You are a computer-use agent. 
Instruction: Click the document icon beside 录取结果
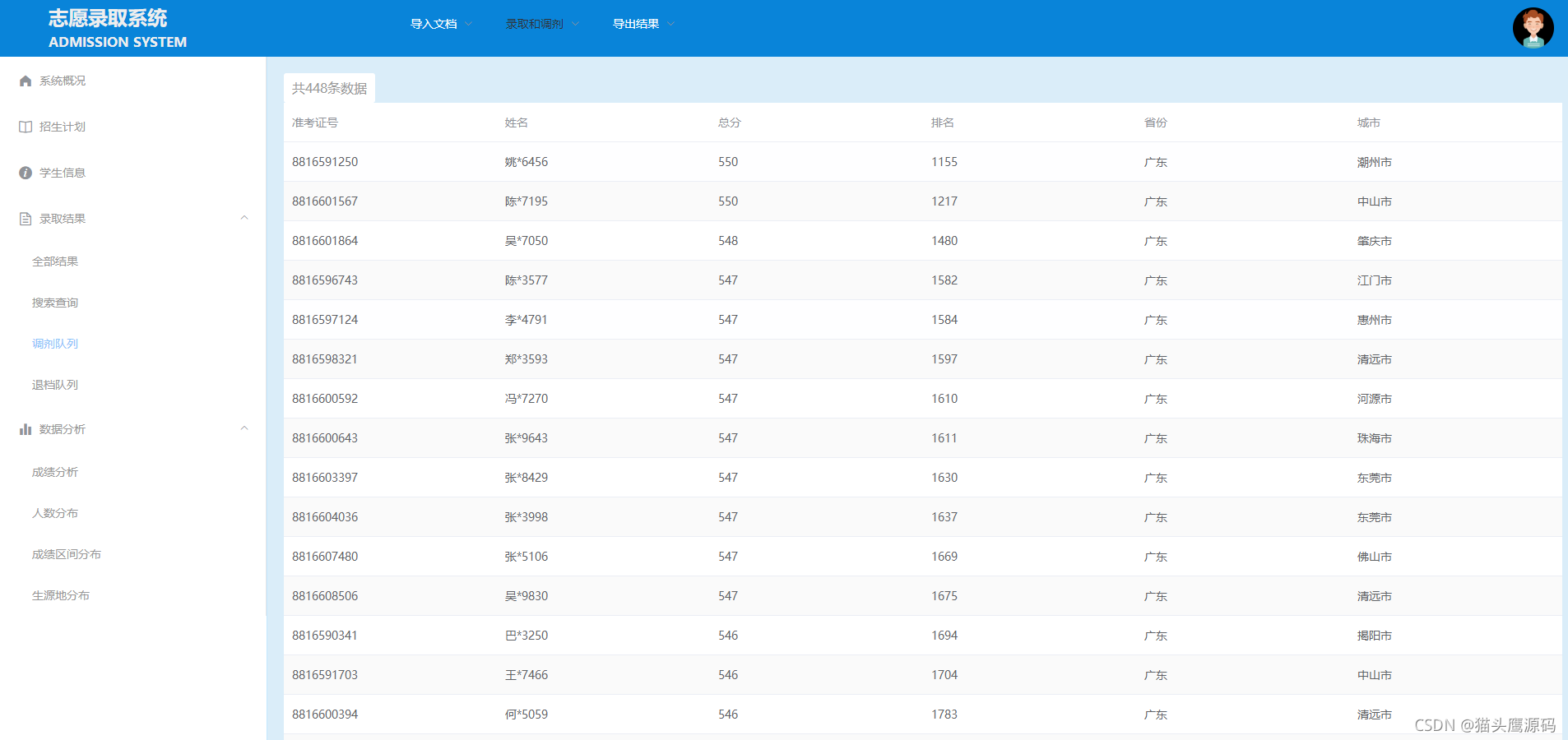point(26,219)
